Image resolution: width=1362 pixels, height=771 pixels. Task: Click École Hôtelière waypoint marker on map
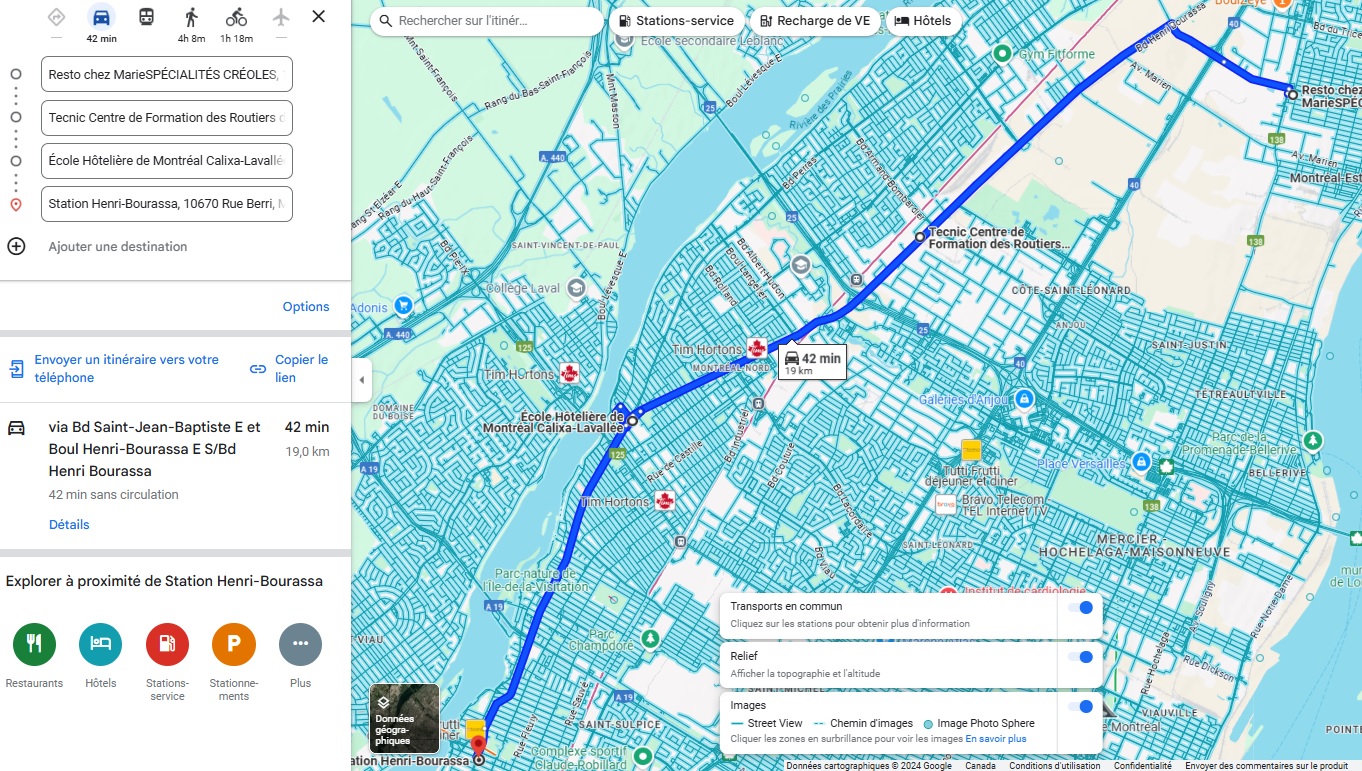click(x=632, y=421)
